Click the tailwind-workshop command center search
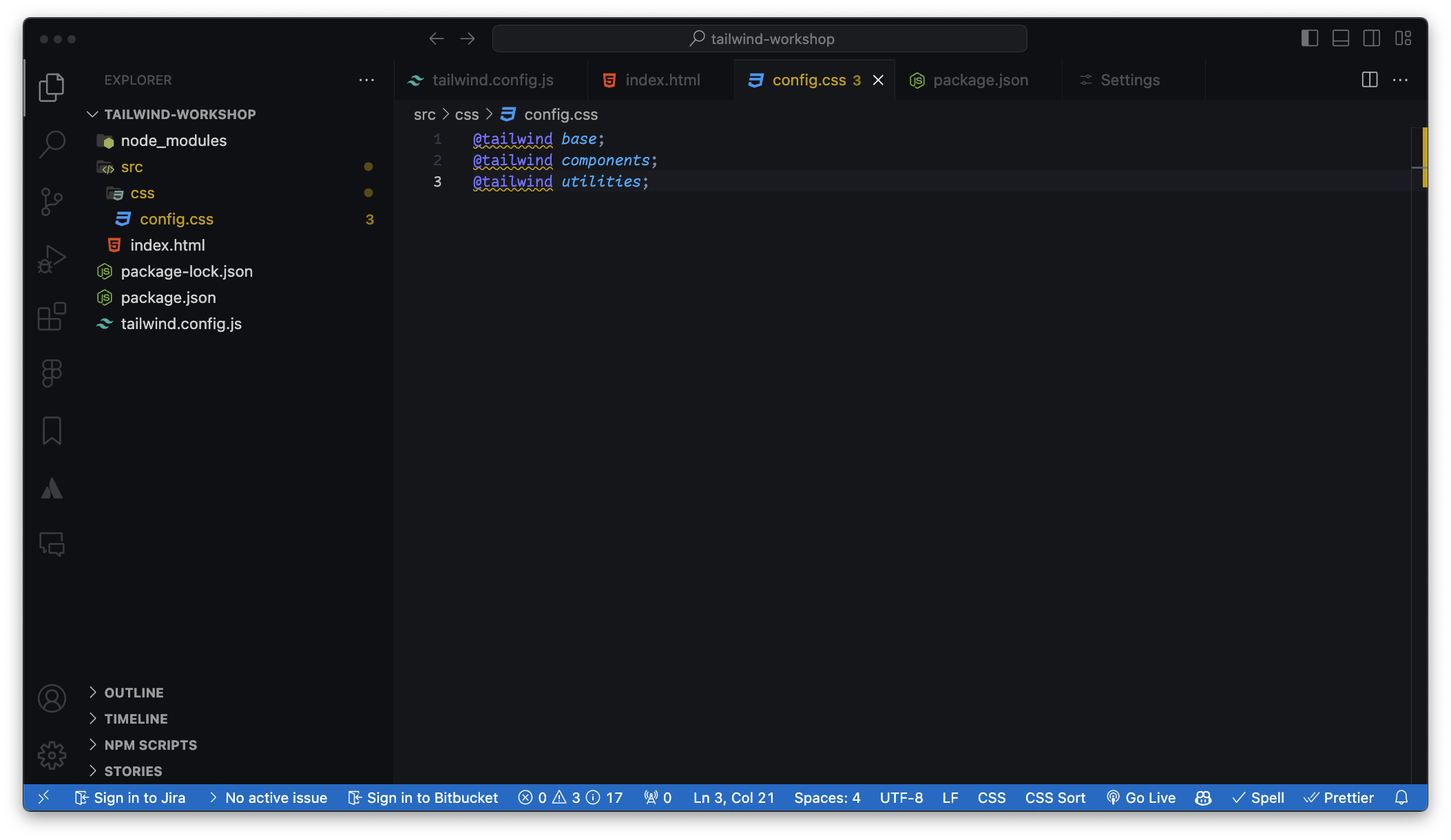 [x=760, y=39]
